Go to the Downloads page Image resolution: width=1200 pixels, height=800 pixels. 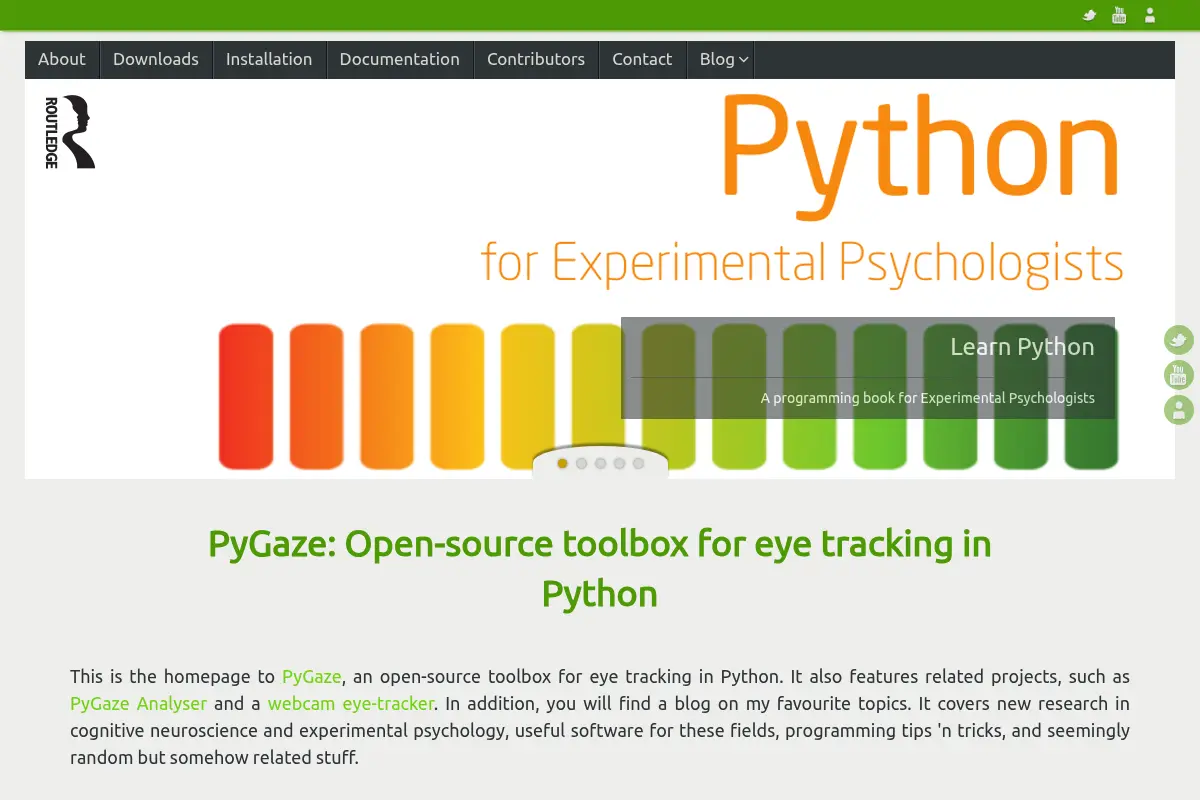[156, 59]
